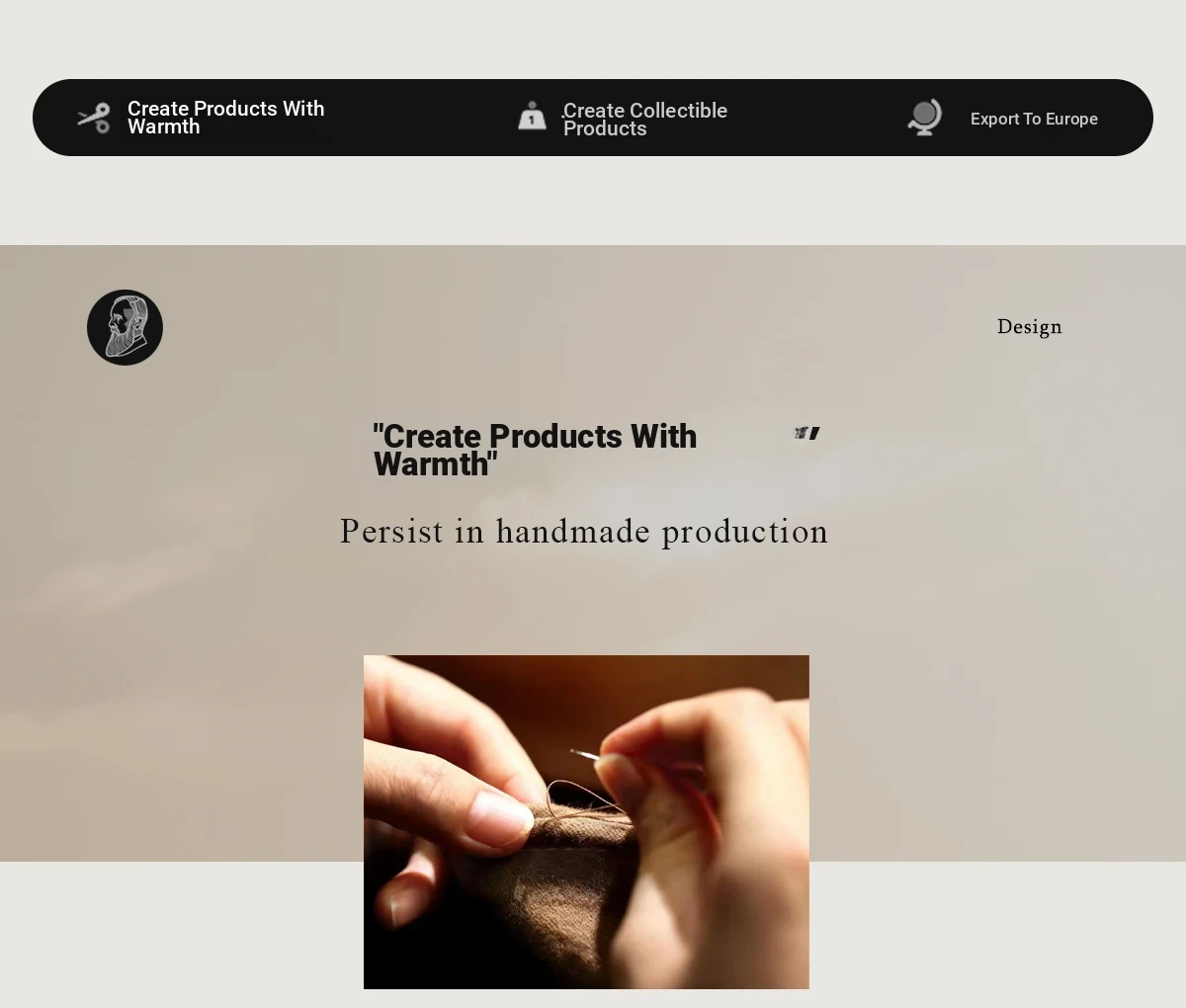Open the hand-sewing photo
Viewport: 1186px width, 1008px height.
586,822
